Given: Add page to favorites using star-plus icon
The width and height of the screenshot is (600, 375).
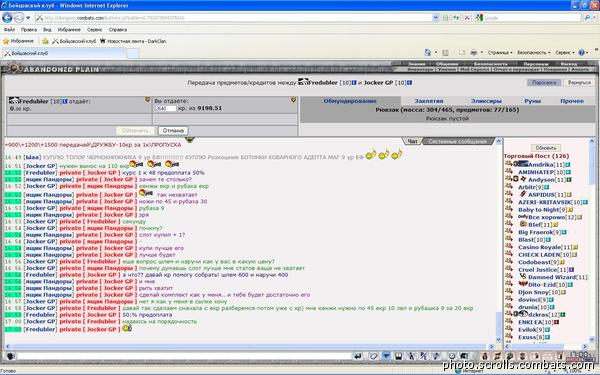Looking at the screenshot, I should click(x=45, y=41).
